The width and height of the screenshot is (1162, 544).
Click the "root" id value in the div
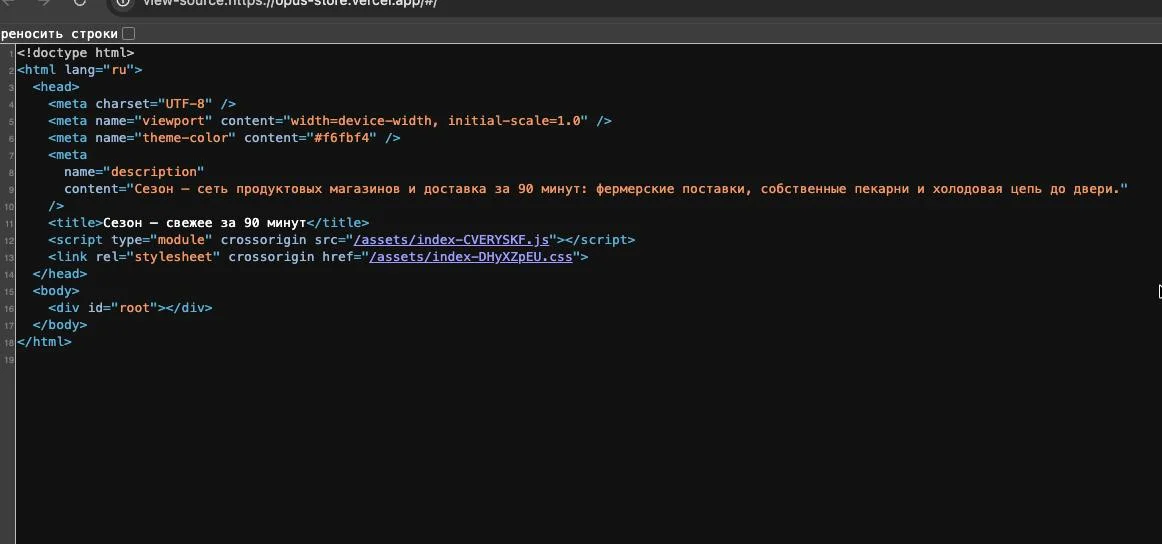click(x=134, y=308)
